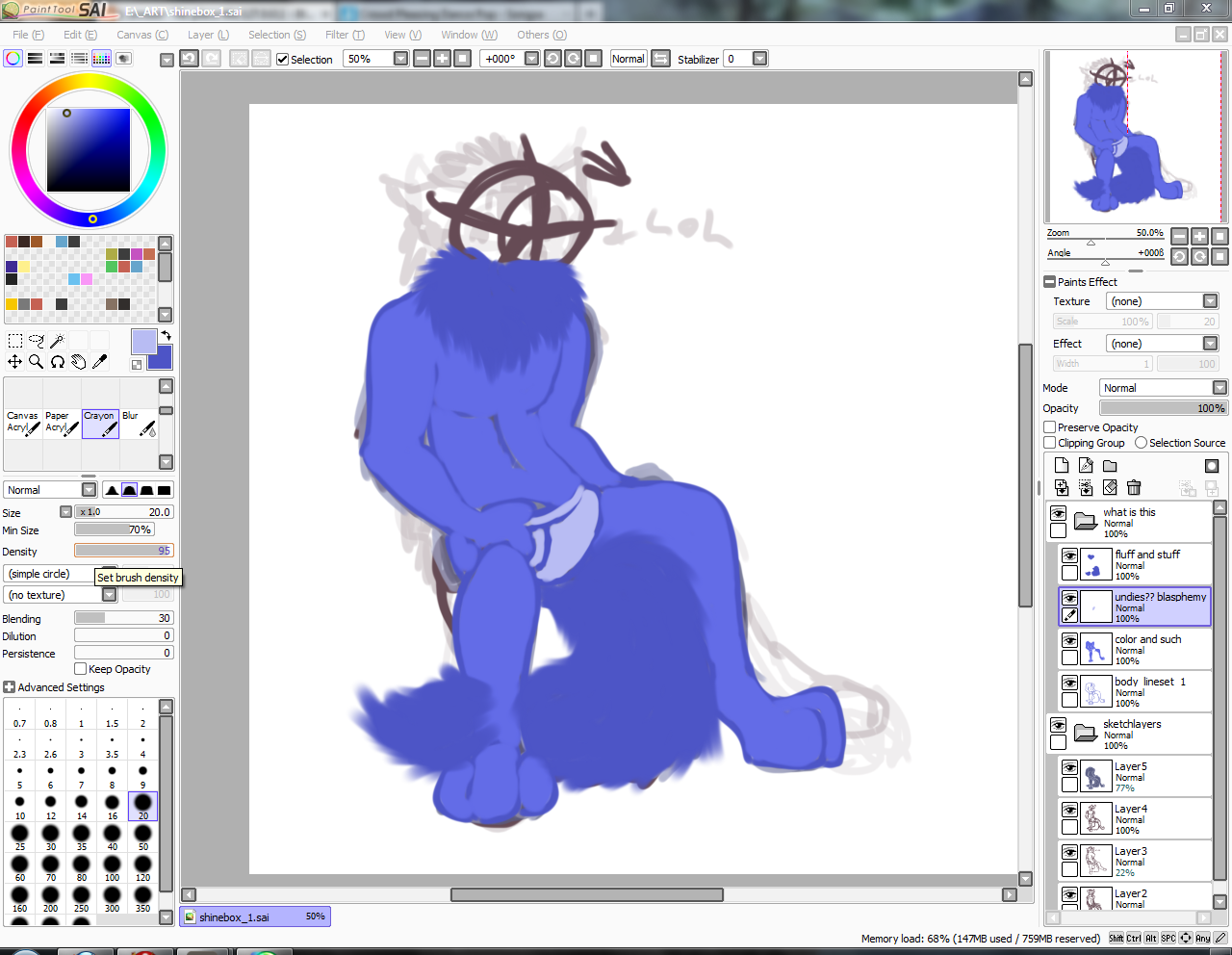Image resolution: width=1232 pixels, height=955 pixels.
Task: Open the Filter menu
Action: tap(345, 35)
